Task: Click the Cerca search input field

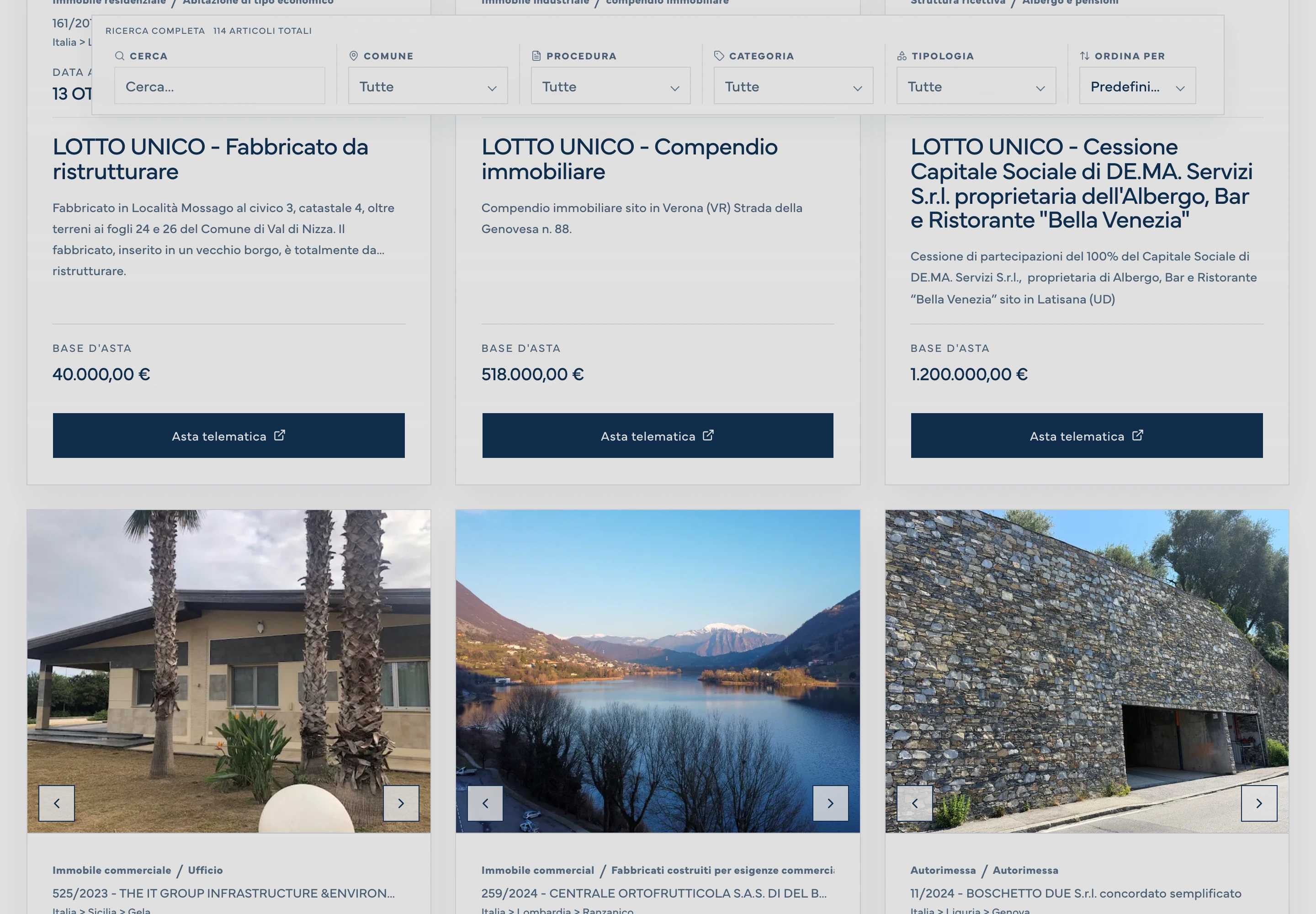Action: [219, 86]
